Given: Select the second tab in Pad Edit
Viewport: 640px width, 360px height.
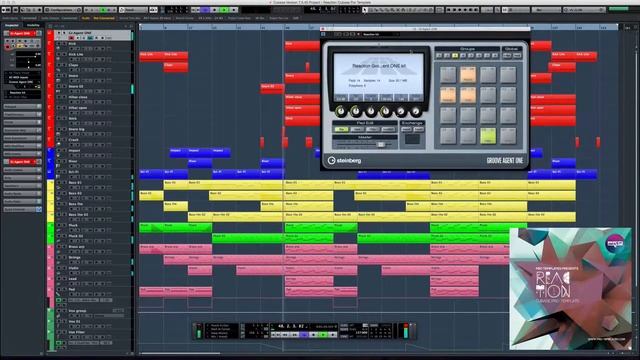Looking at the screenshot, I should coord(357,129).
